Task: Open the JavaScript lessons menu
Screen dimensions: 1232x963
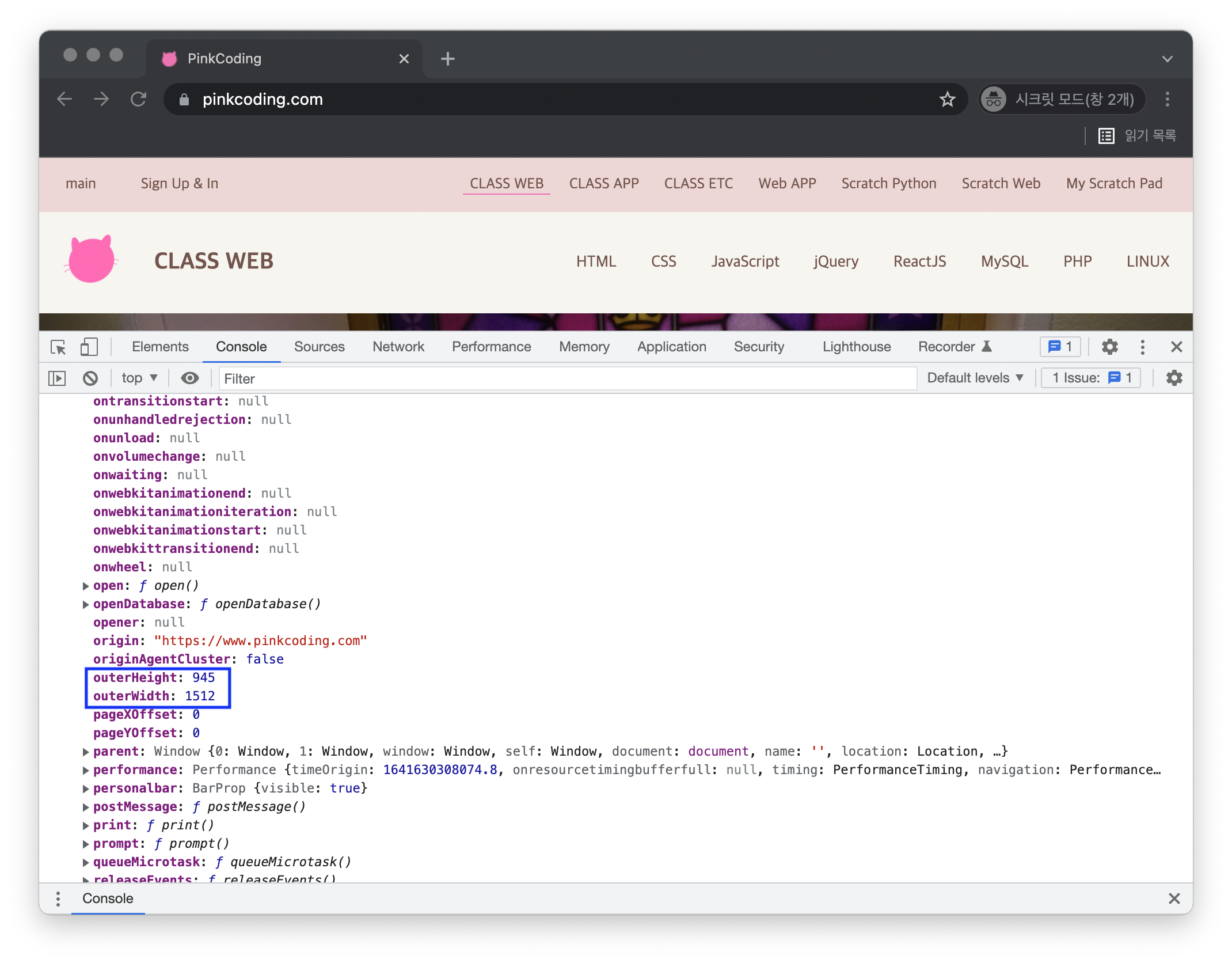Action: (x=745, y=261)
